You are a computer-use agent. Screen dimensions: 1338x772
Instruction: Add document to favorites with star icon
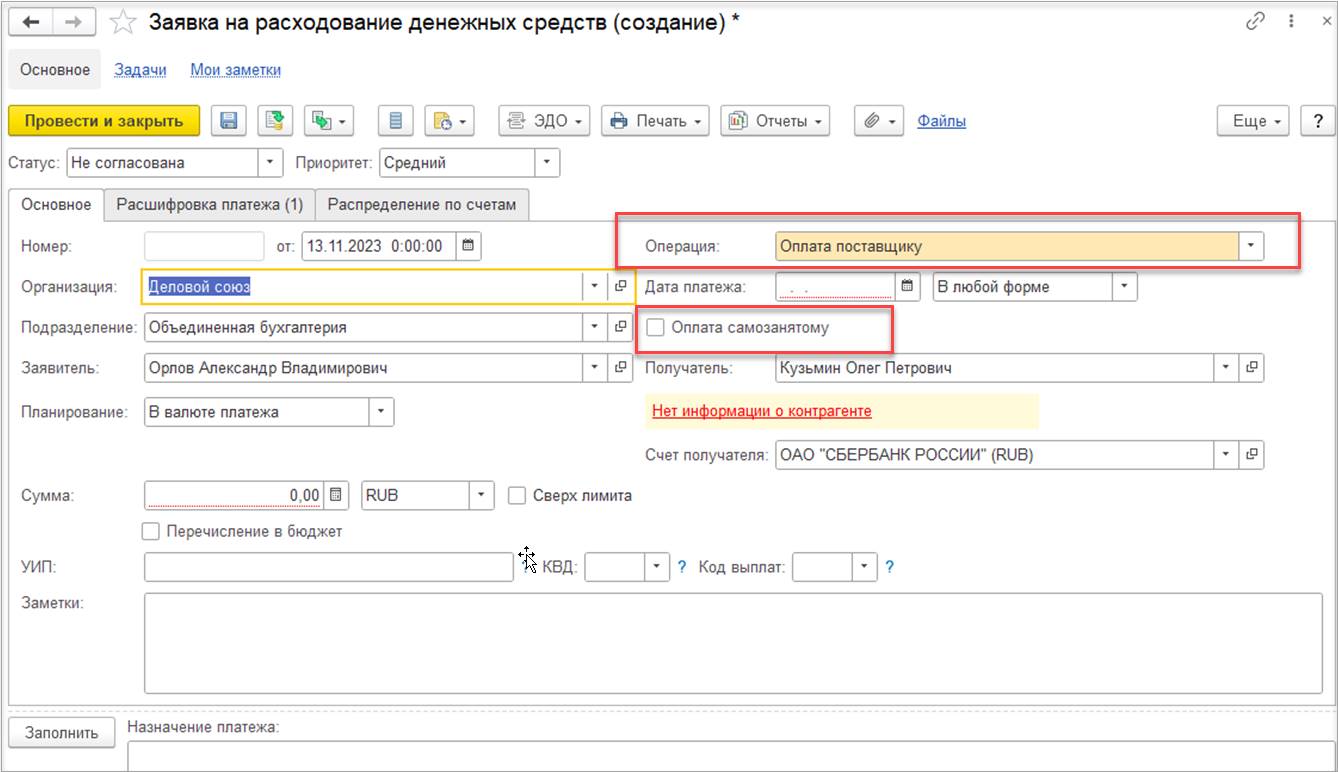coord(122,22)
